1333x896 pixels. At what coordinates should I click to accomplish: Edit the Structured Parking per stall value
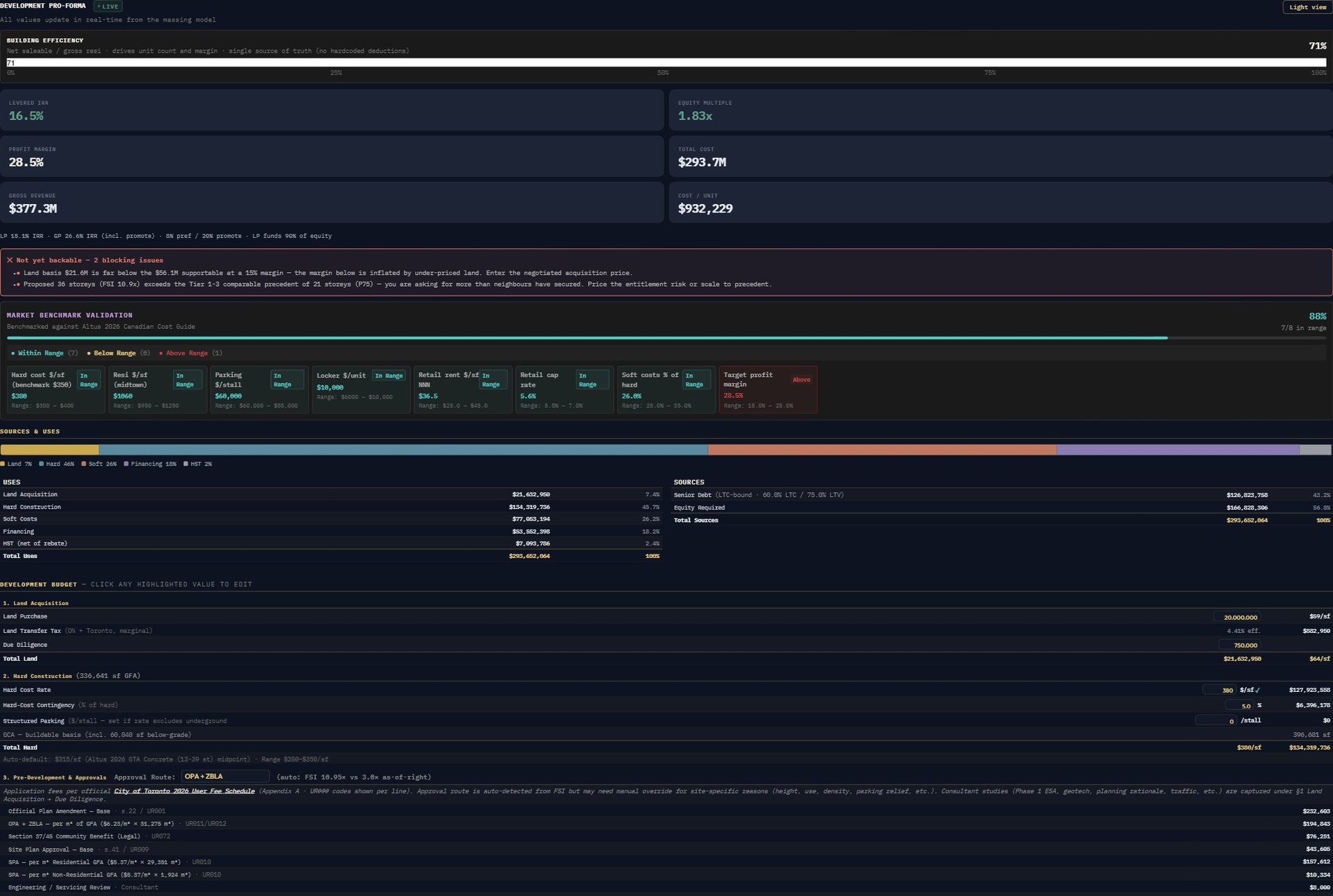[x=1216, y=721]
